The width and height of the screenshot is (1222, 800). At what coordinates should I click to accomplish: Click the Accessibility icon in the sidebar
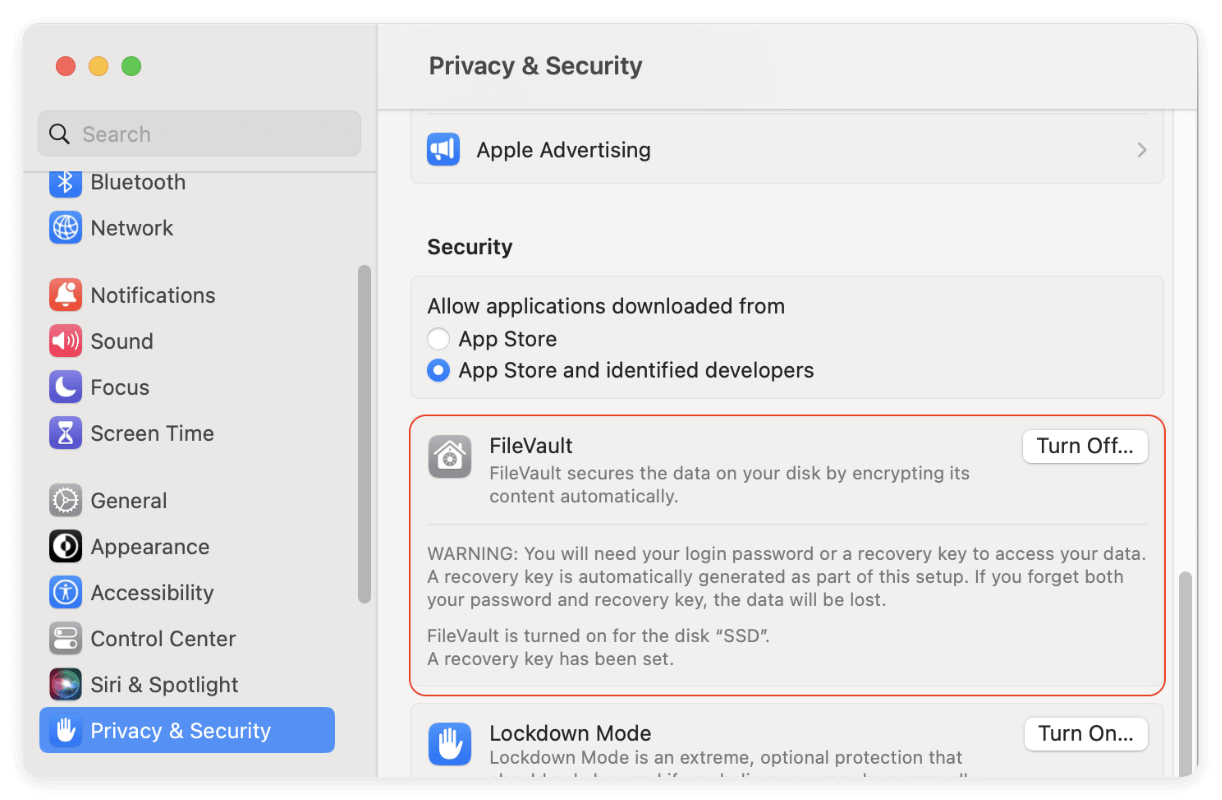65,592
